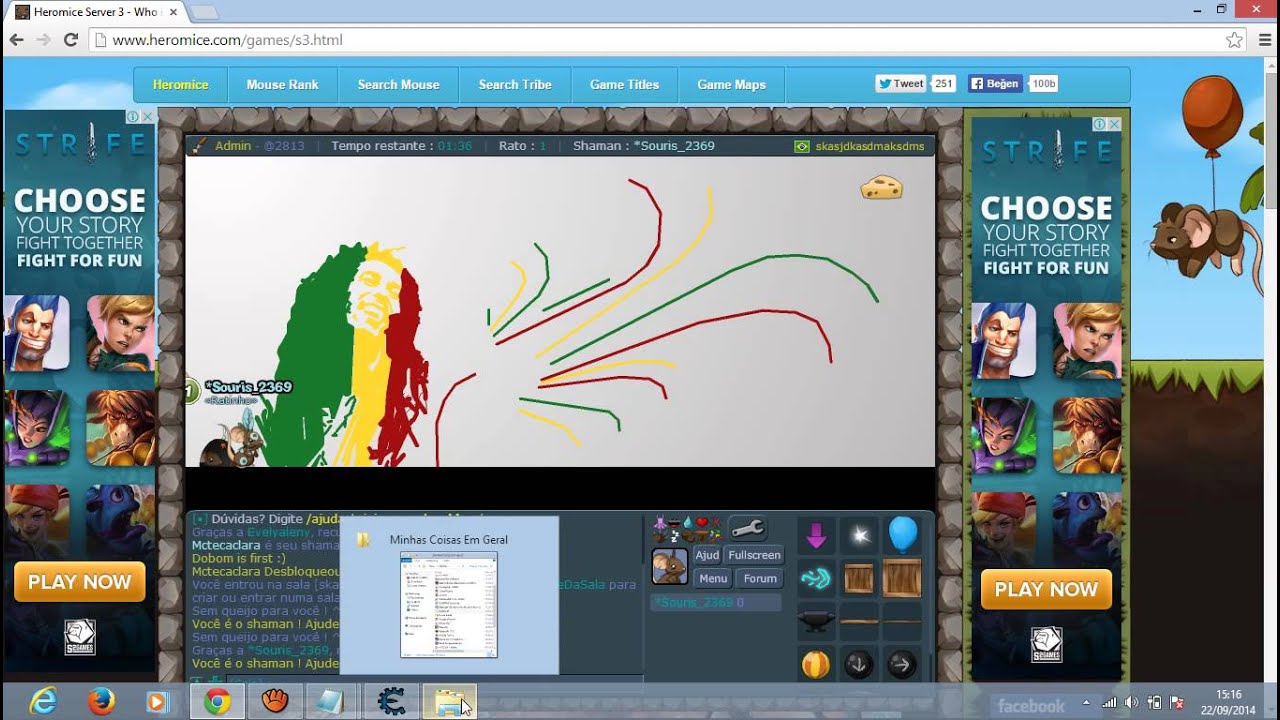This screenshot has height=720, width=1280.
Task: Select the blue balloon shaman item
Action: (x=902, y=535)
